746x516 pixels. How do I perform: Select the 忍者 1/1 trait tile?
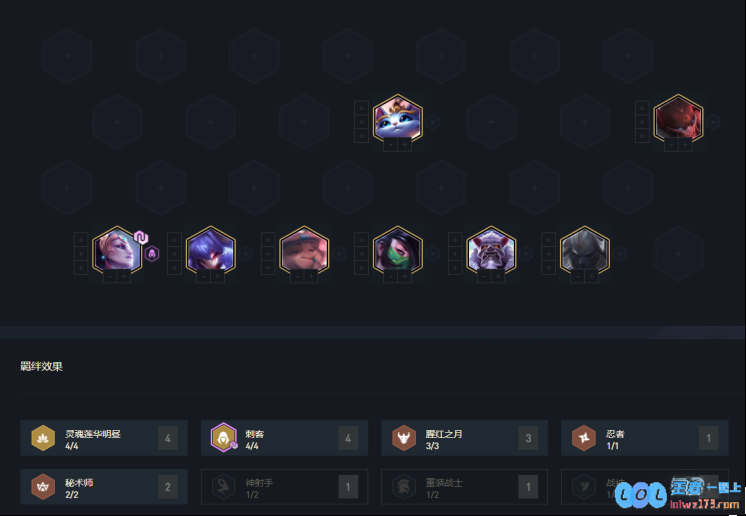(645, 438)
